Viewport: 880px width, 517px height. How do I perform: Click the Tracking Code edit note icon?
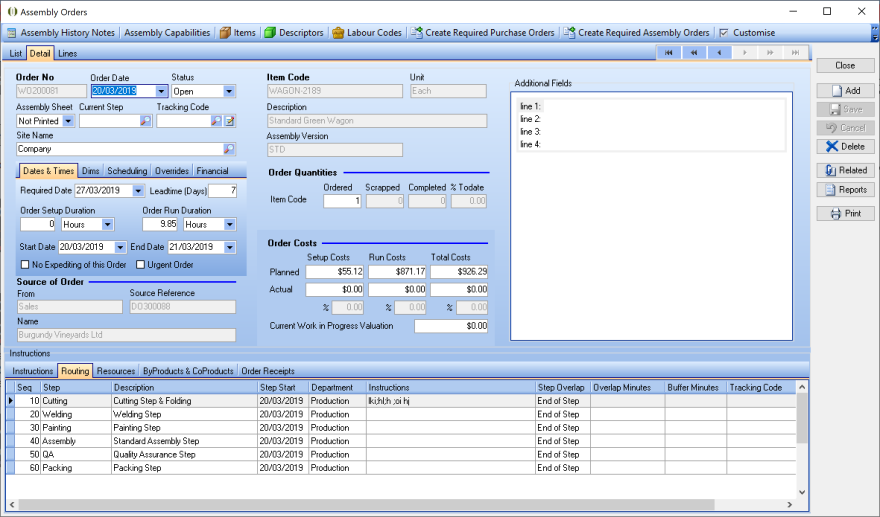point(230,121)
